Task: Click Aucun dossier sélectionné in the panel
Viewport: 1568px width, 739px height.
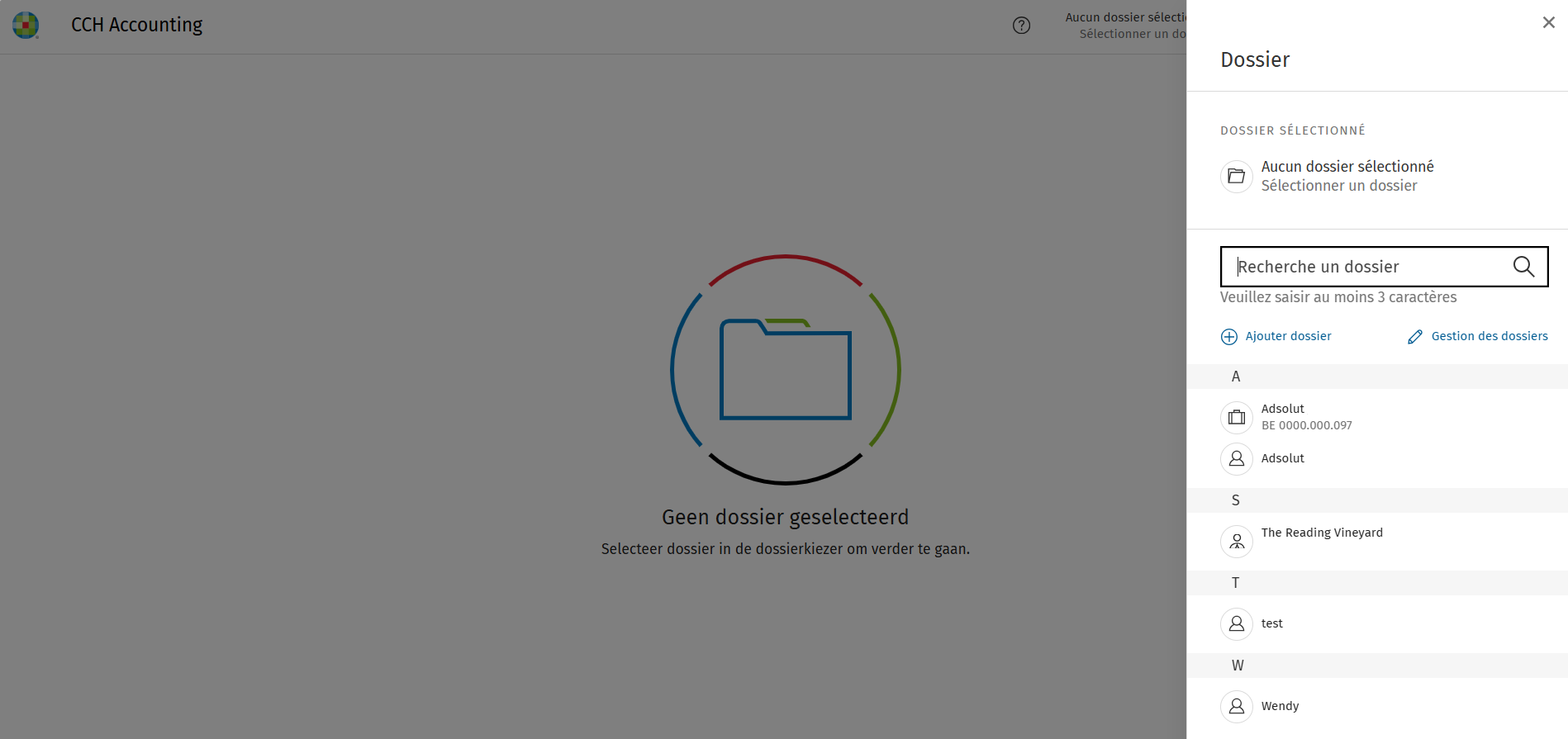Action: tap(1347, 166)
